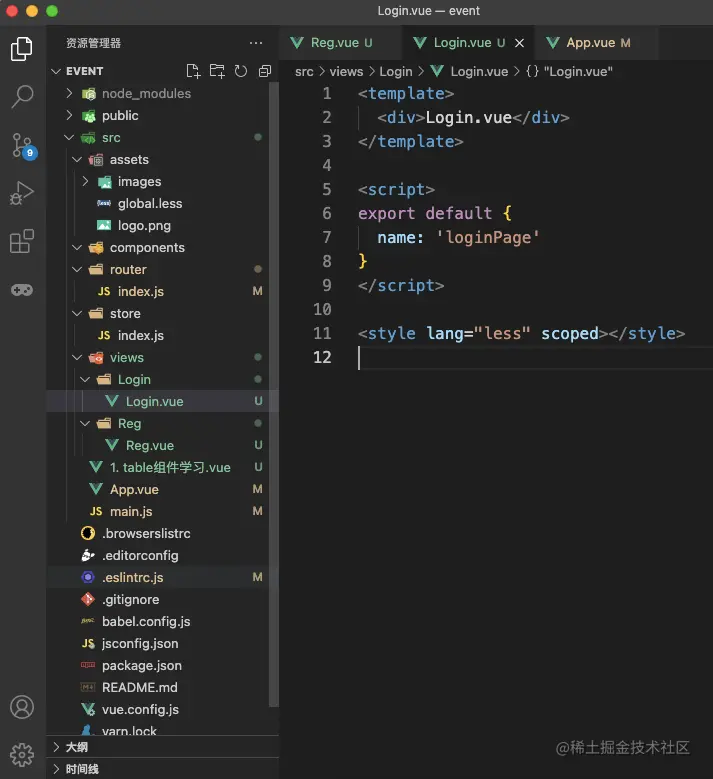Open jsconfig.json file
Image resolution: width=713 pixels, height=779 pixels.
(x=158, y=643)
